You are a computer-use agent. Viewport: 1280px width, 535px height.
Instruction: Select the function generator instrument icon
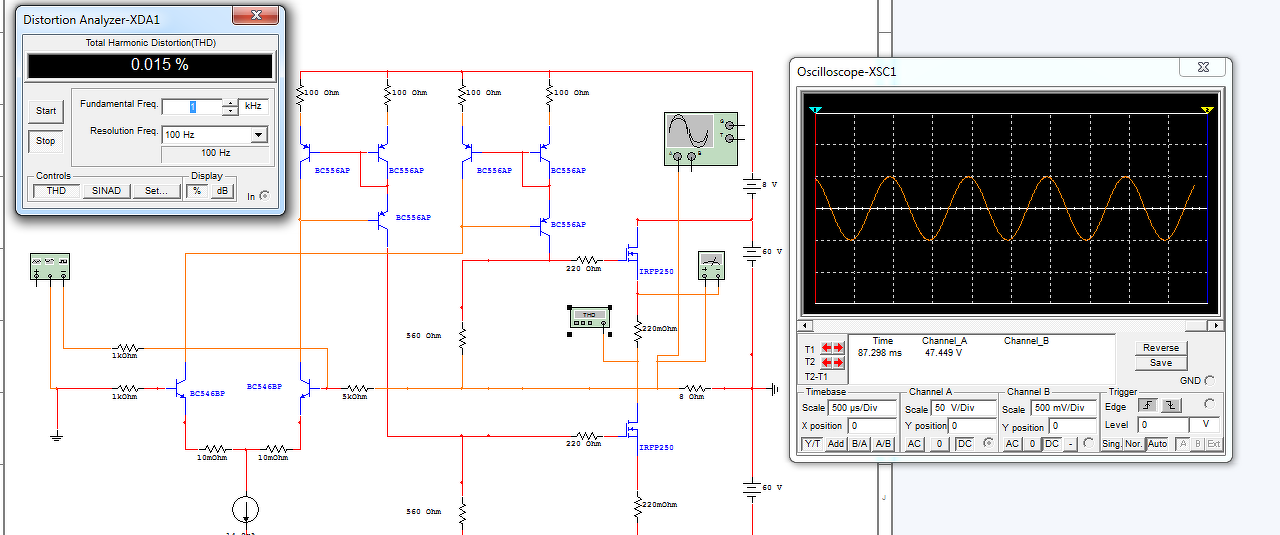[x=50, y=266]
